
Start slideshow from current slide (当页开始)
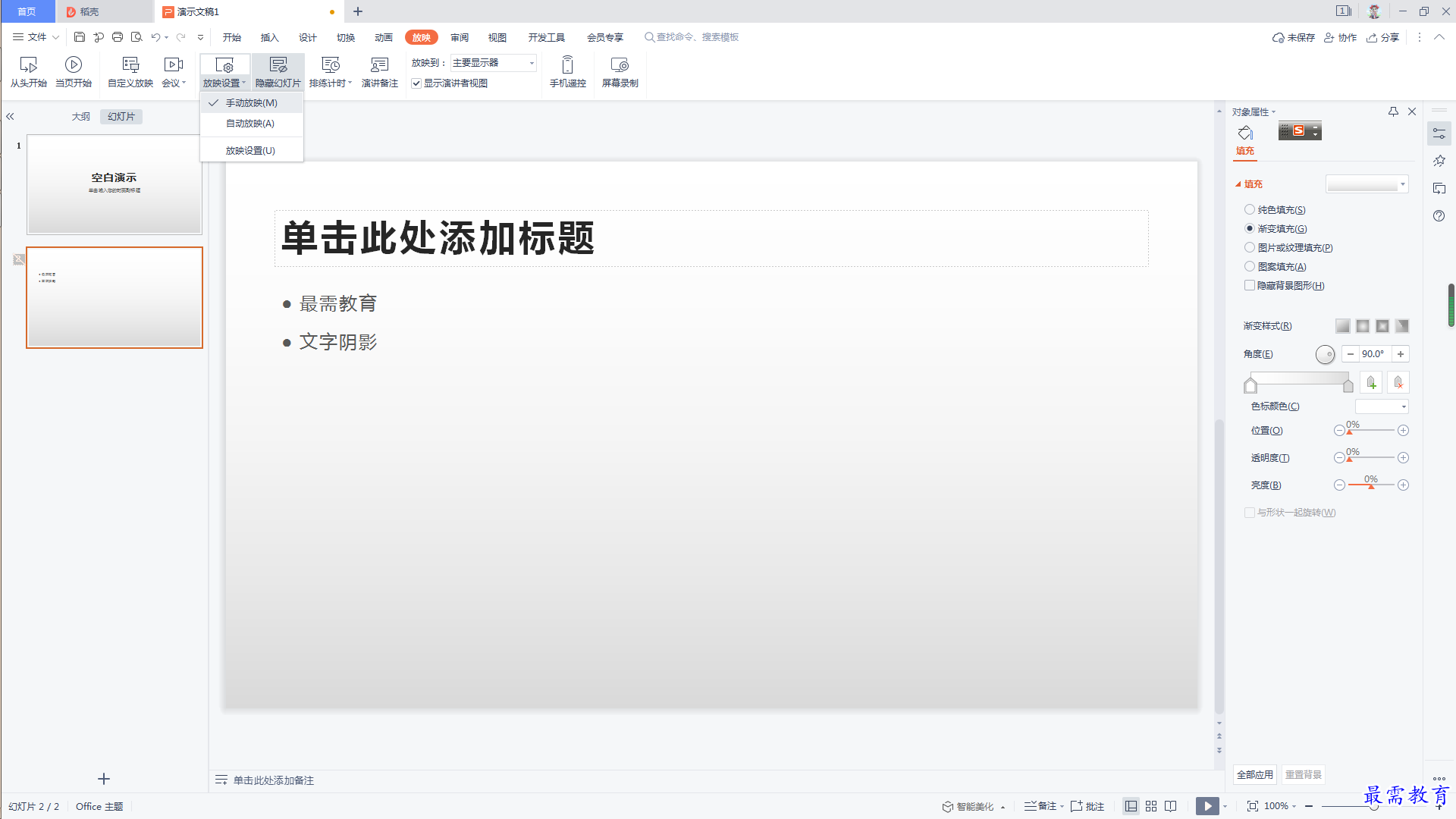point(74,72)
